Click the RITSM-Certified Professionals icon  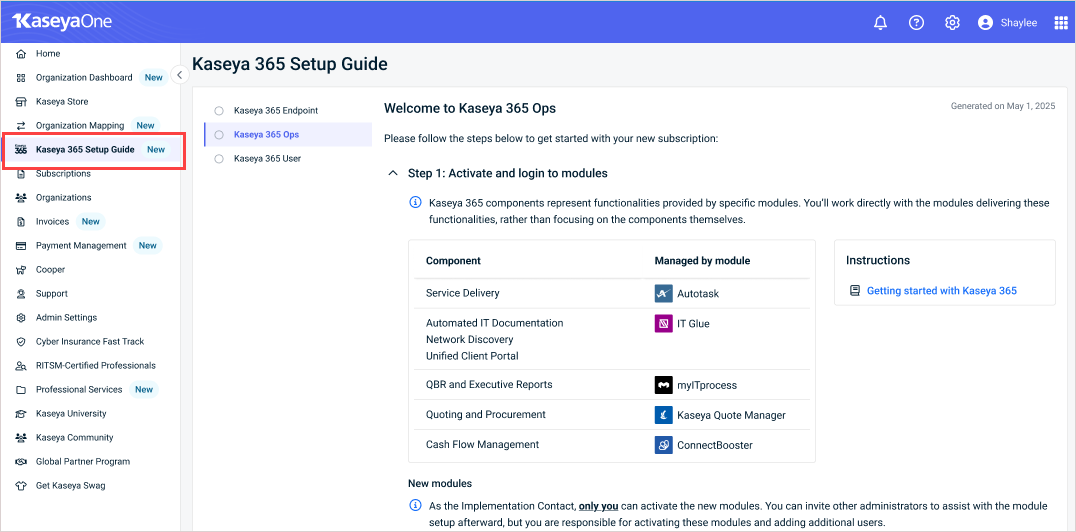click(21, 366)
